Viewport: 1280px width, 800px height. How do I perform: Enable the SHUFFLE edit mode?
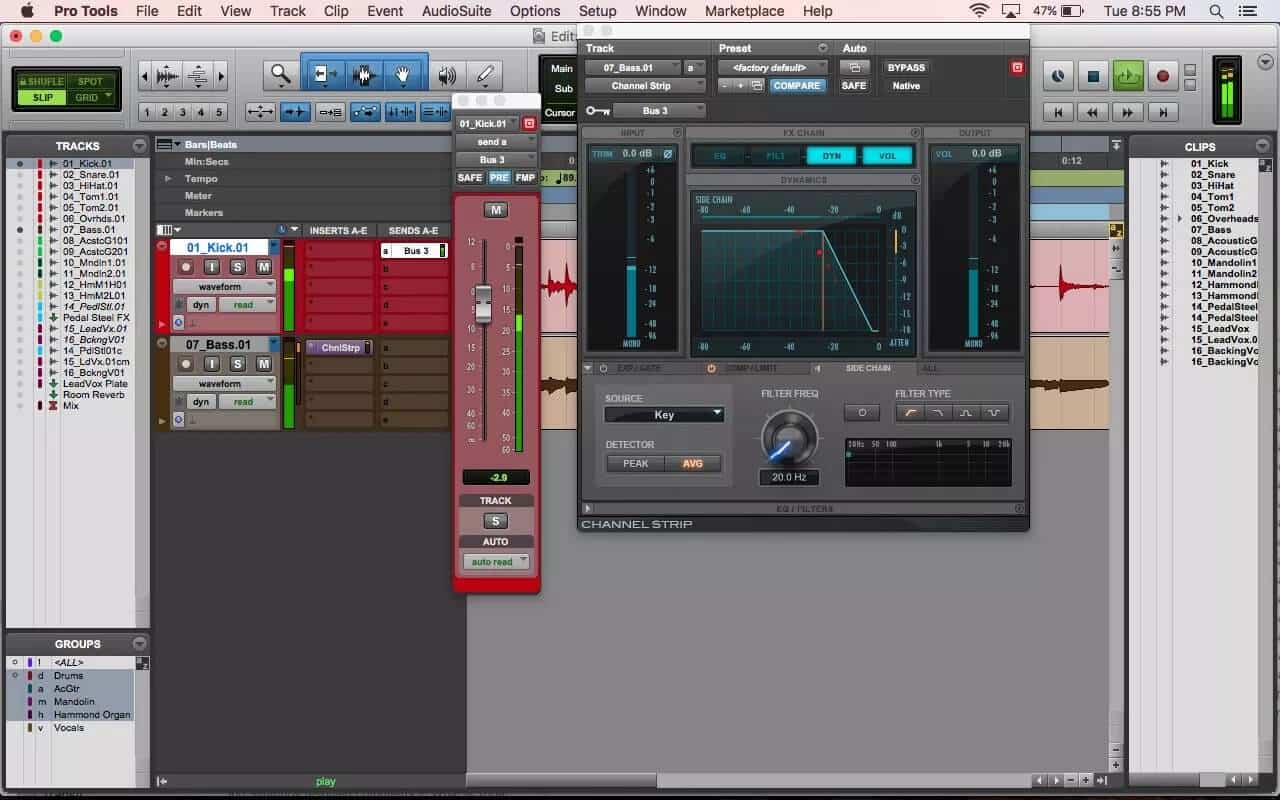[x=43, y=82]
